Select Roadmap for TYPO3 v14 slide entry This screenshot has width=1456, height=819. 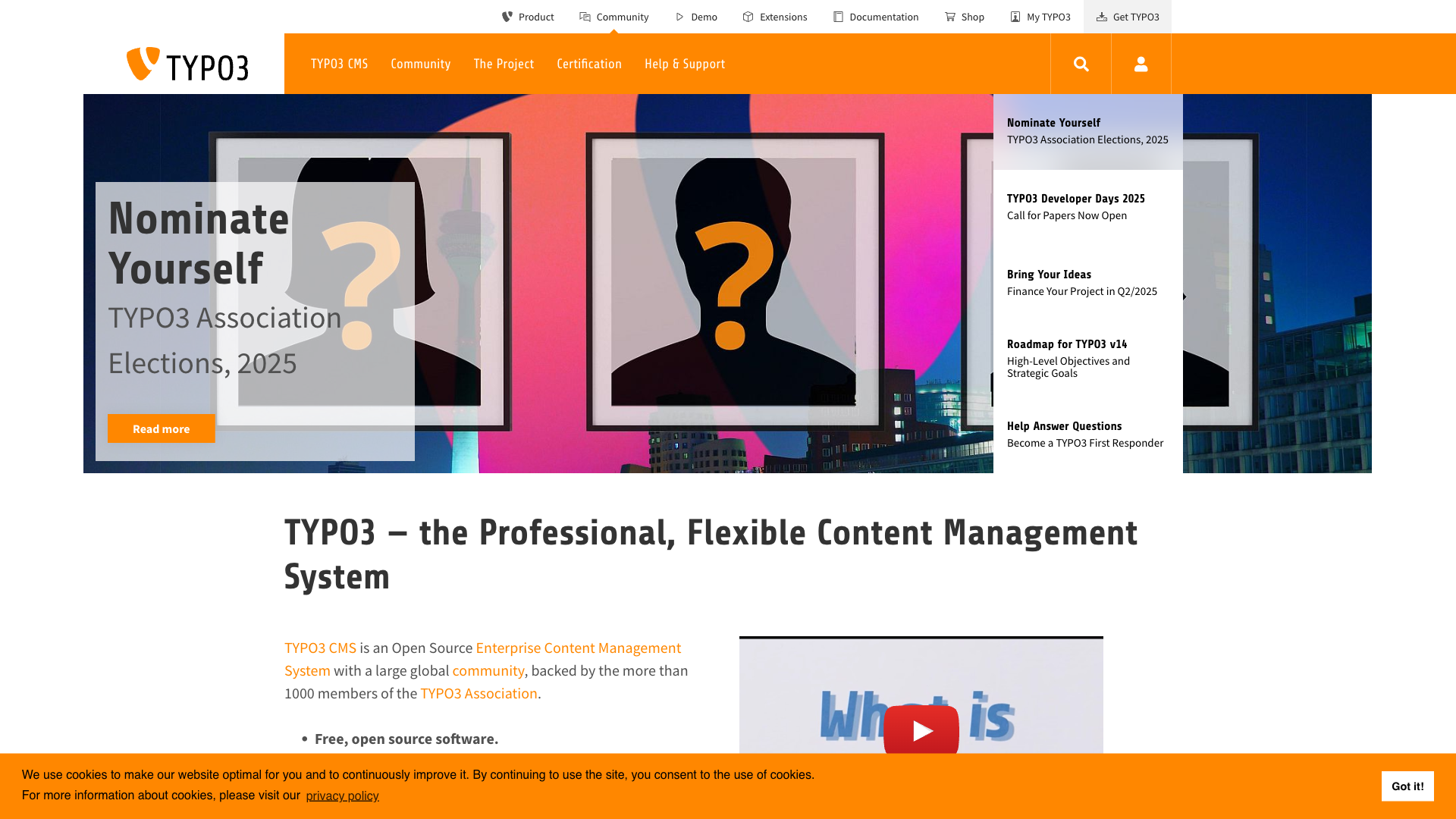[1087, 359]
